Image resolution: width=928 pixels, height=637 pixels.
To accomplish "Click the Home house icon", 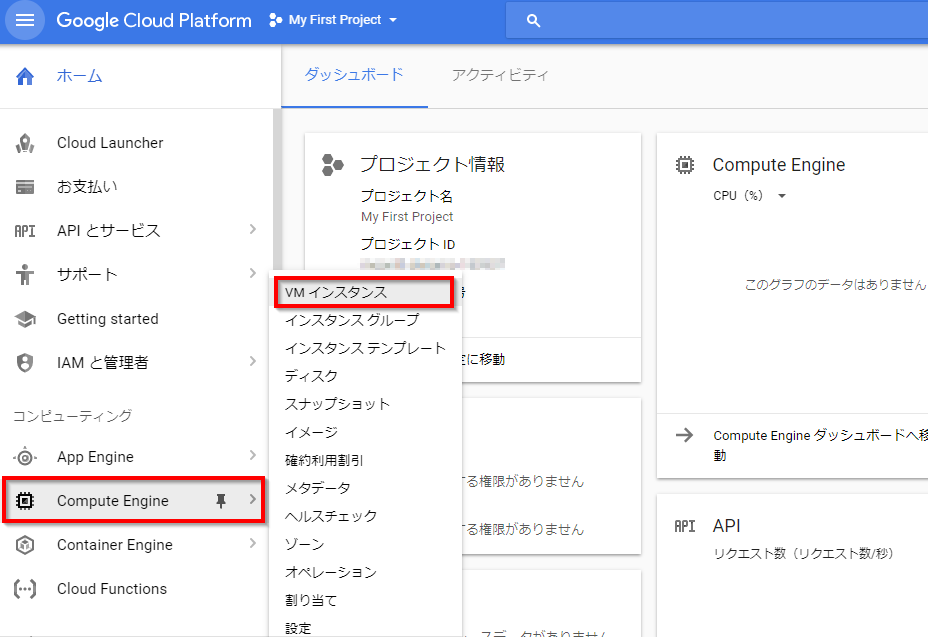I will click(x=25, y=76).
